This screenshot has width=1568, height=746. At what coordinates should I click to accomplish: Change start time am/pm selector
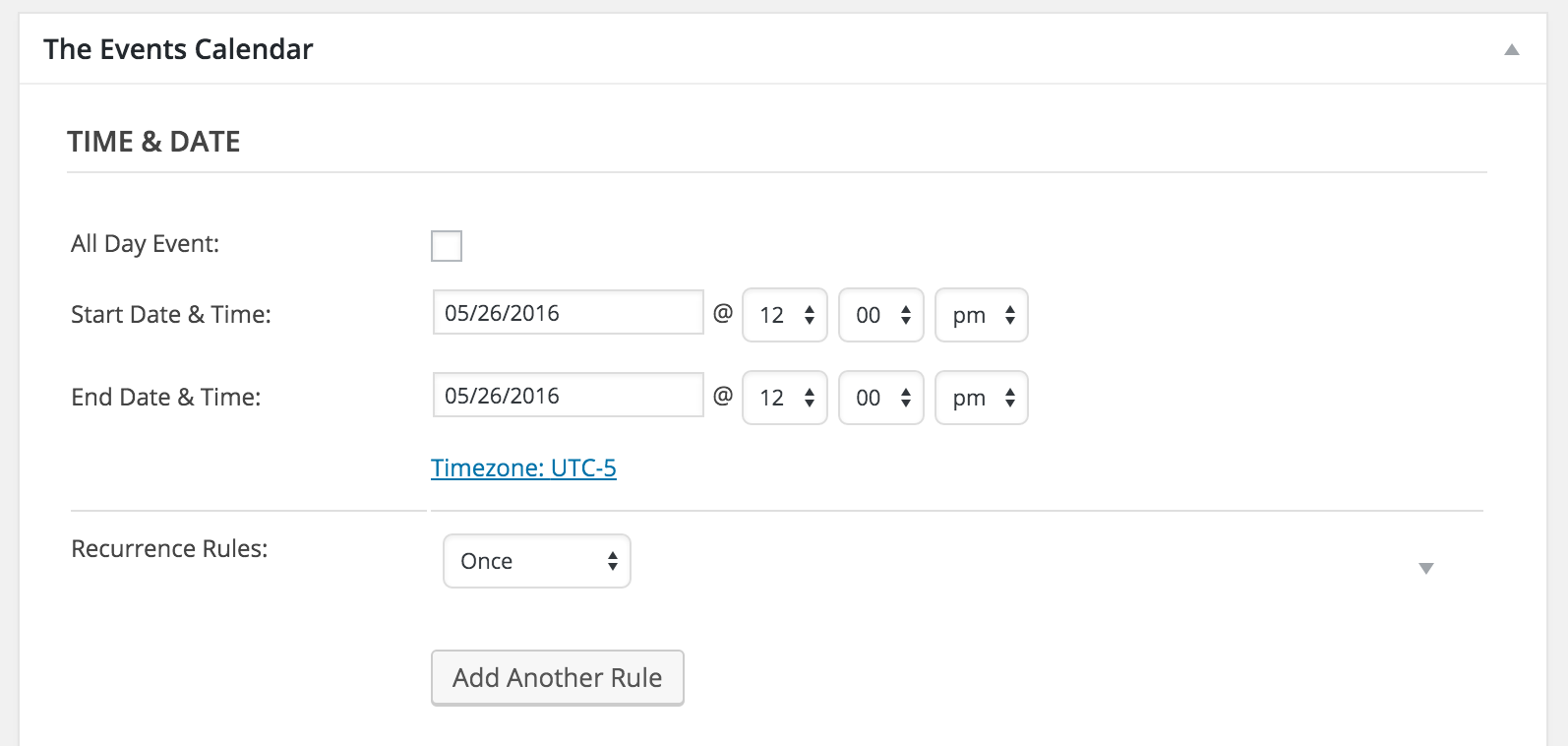pyautogui.click(x=982, y=315)
